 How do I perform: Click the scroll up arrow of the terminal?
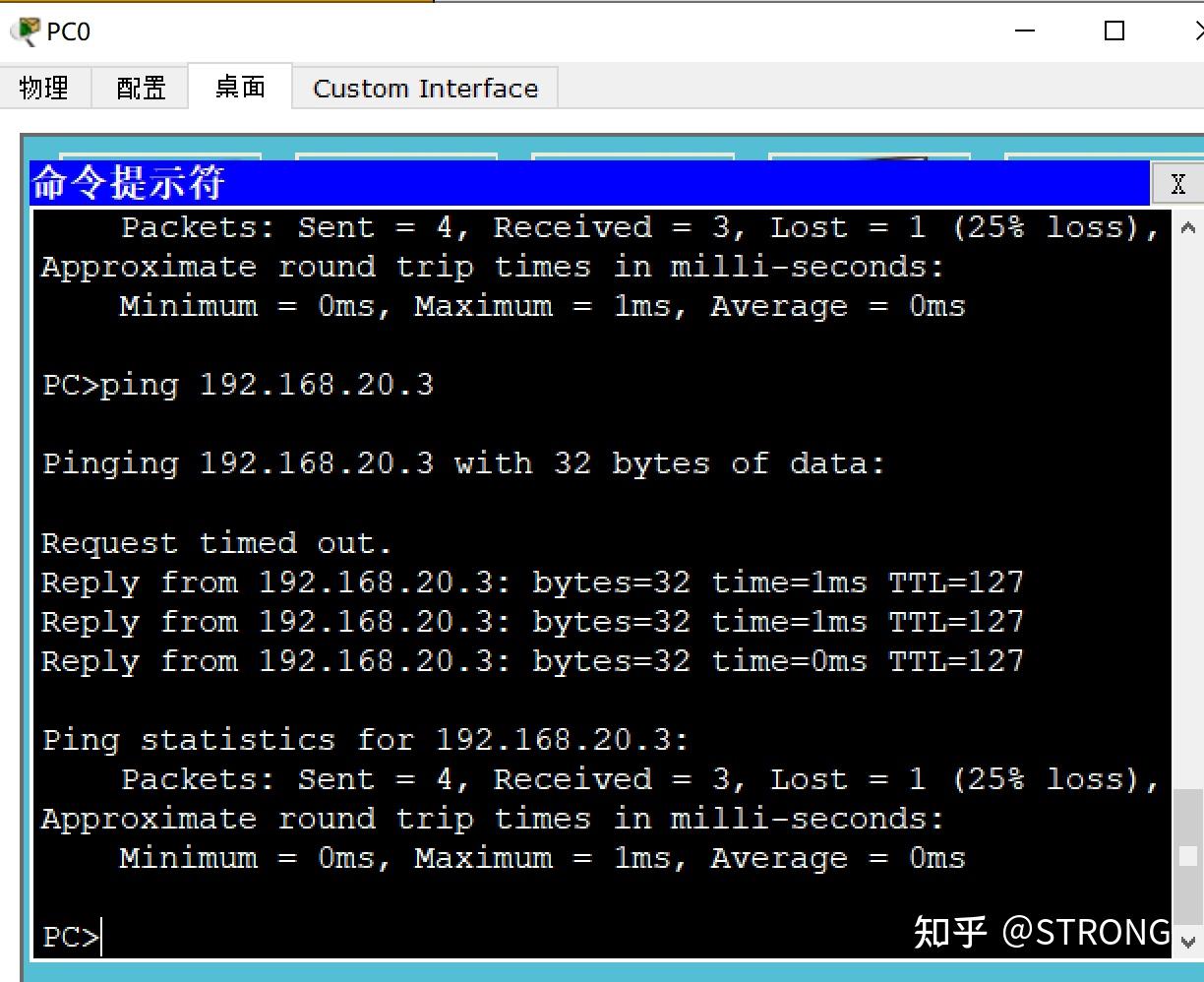1187,228
